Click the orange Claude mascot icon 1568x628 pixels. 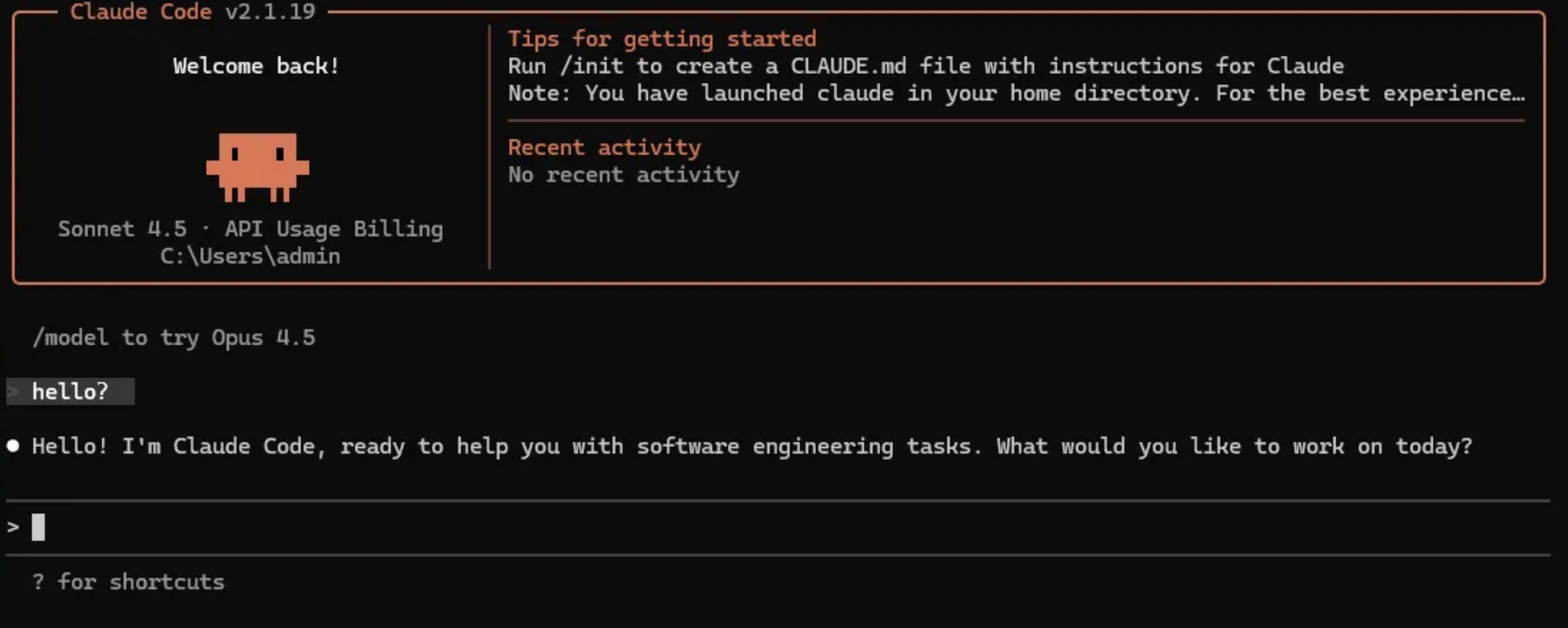pos(257,167)
